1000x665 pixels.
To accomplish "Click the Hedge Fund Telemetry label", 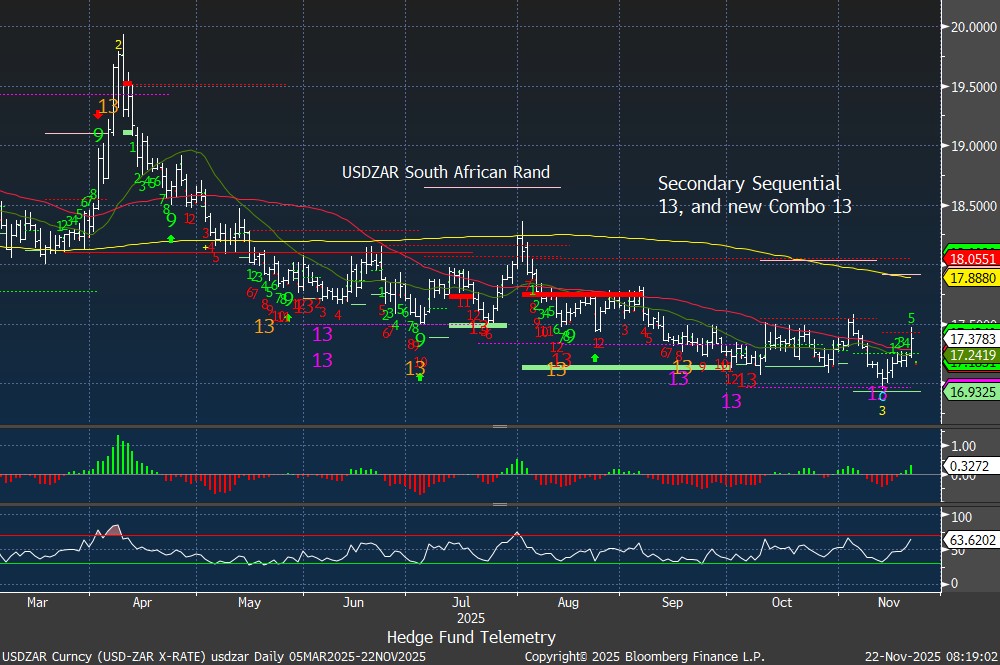I will click(x=470, y=637).
